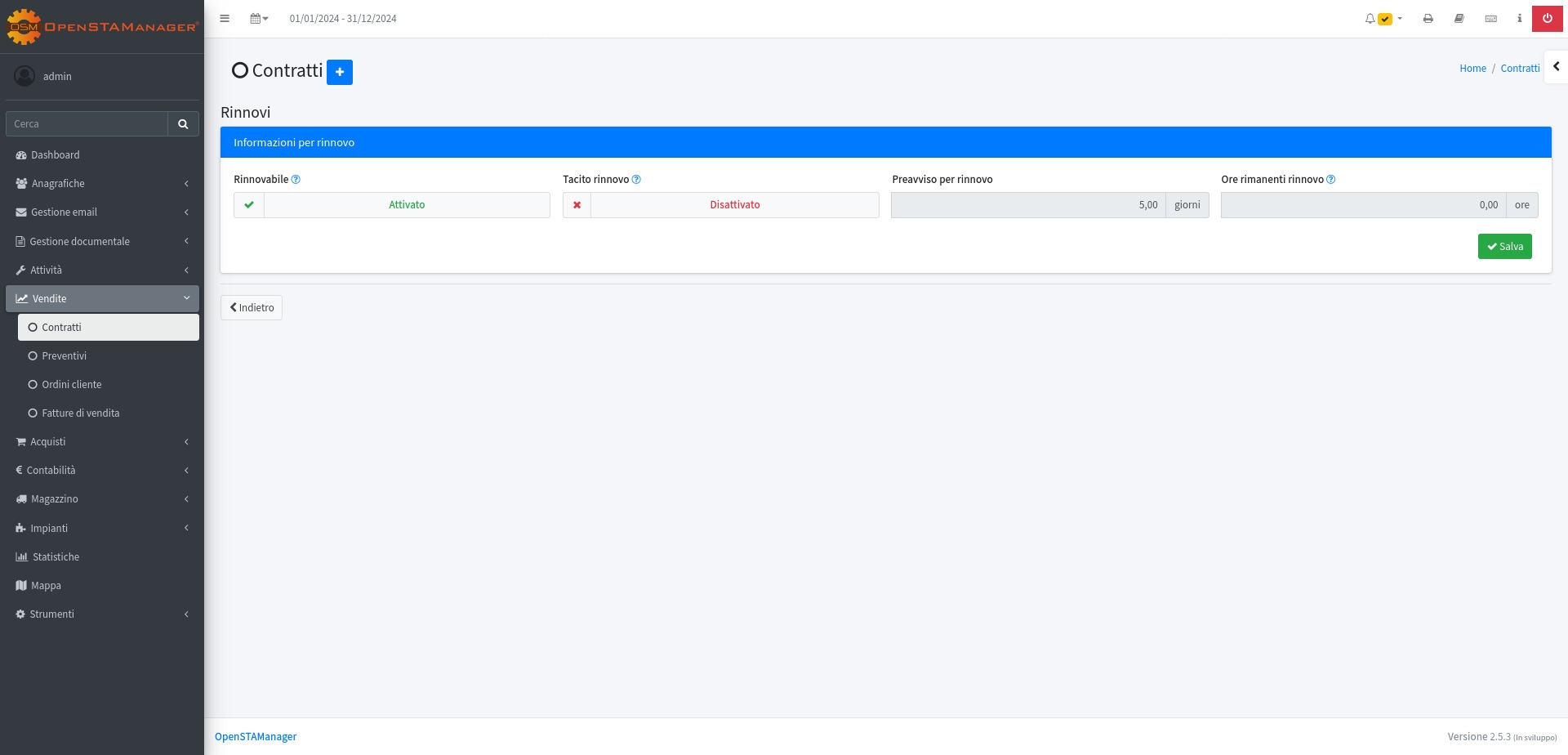The width and height of the screenshot is (1568, 755).
Task: Click the notifications bell icon
Action: click(1370, 19)
